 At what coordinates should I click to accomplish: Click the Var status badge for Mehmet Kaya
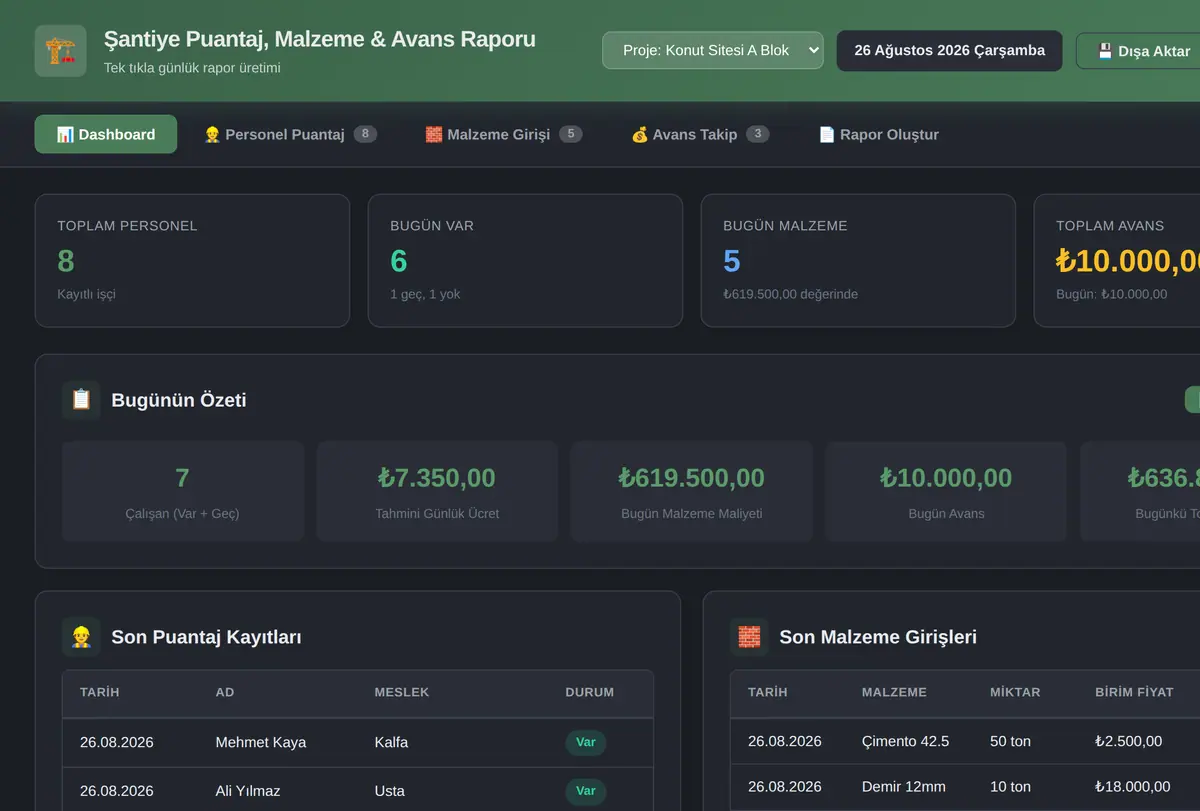click(586, 742)
